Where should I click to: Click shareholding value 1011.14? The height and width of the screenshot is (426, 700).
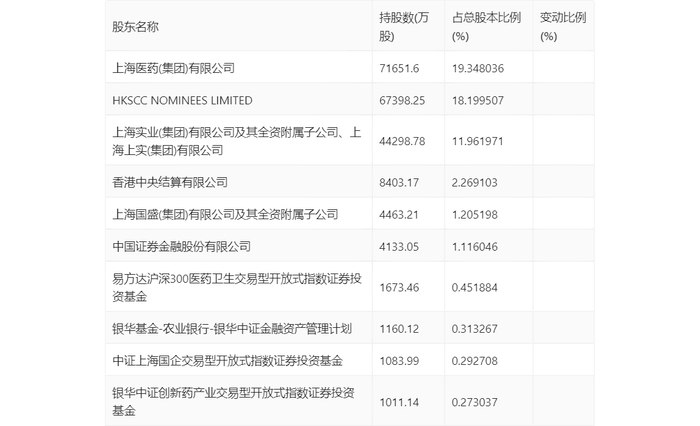coord(399,402)
